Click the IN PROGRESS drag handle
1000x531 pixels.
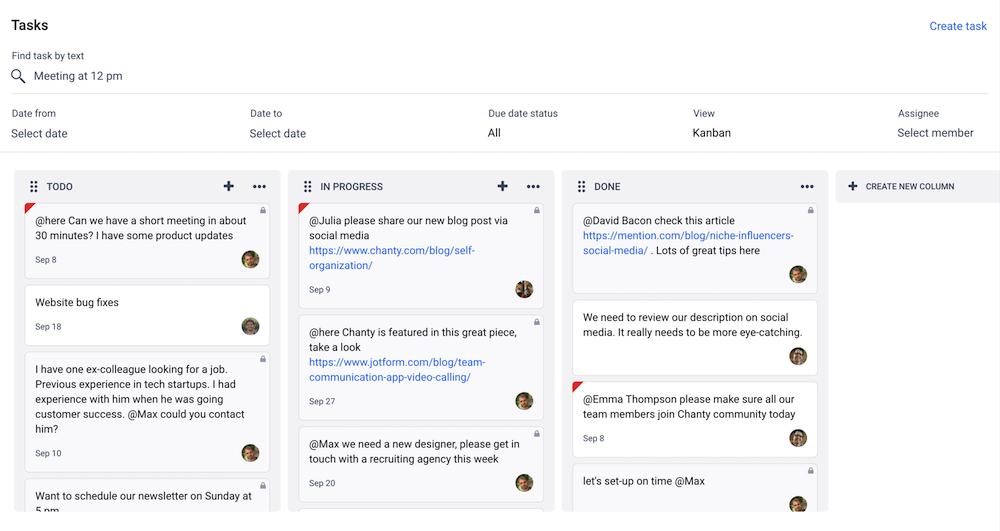[307, 186]
